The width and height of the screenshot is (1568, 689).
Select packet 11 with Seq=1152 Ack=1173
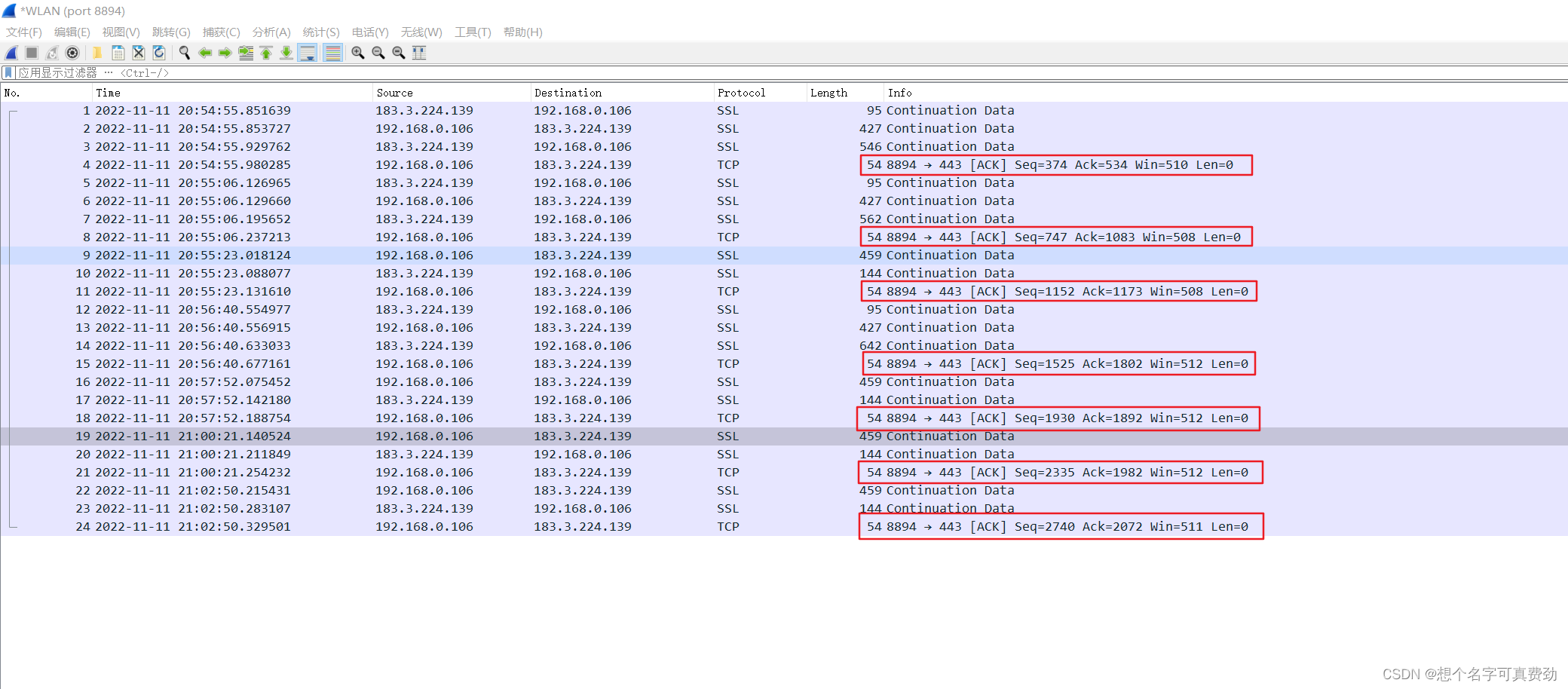pos(784,292)
